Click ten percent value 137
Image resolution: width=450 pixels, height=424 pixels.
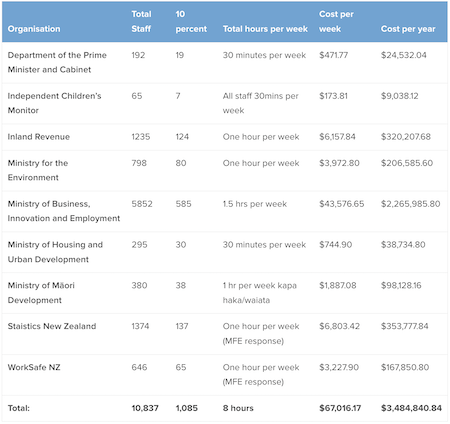(x=182, y=326)
